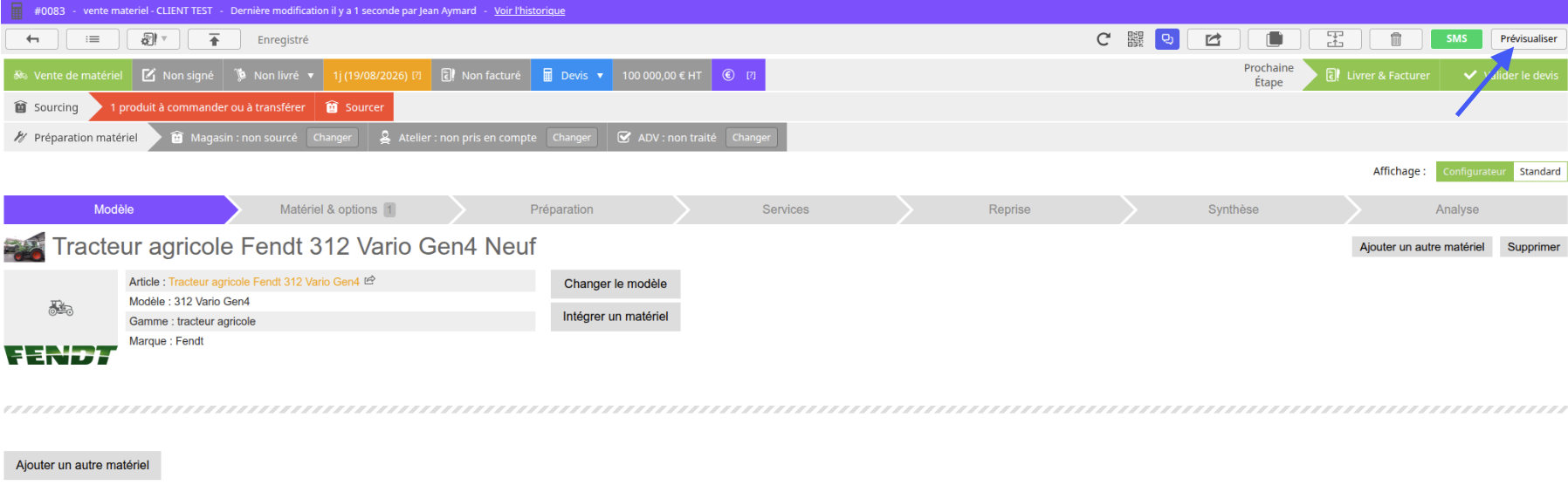
Task: Open help mark beside the euro icon
Action: [751, 76]
